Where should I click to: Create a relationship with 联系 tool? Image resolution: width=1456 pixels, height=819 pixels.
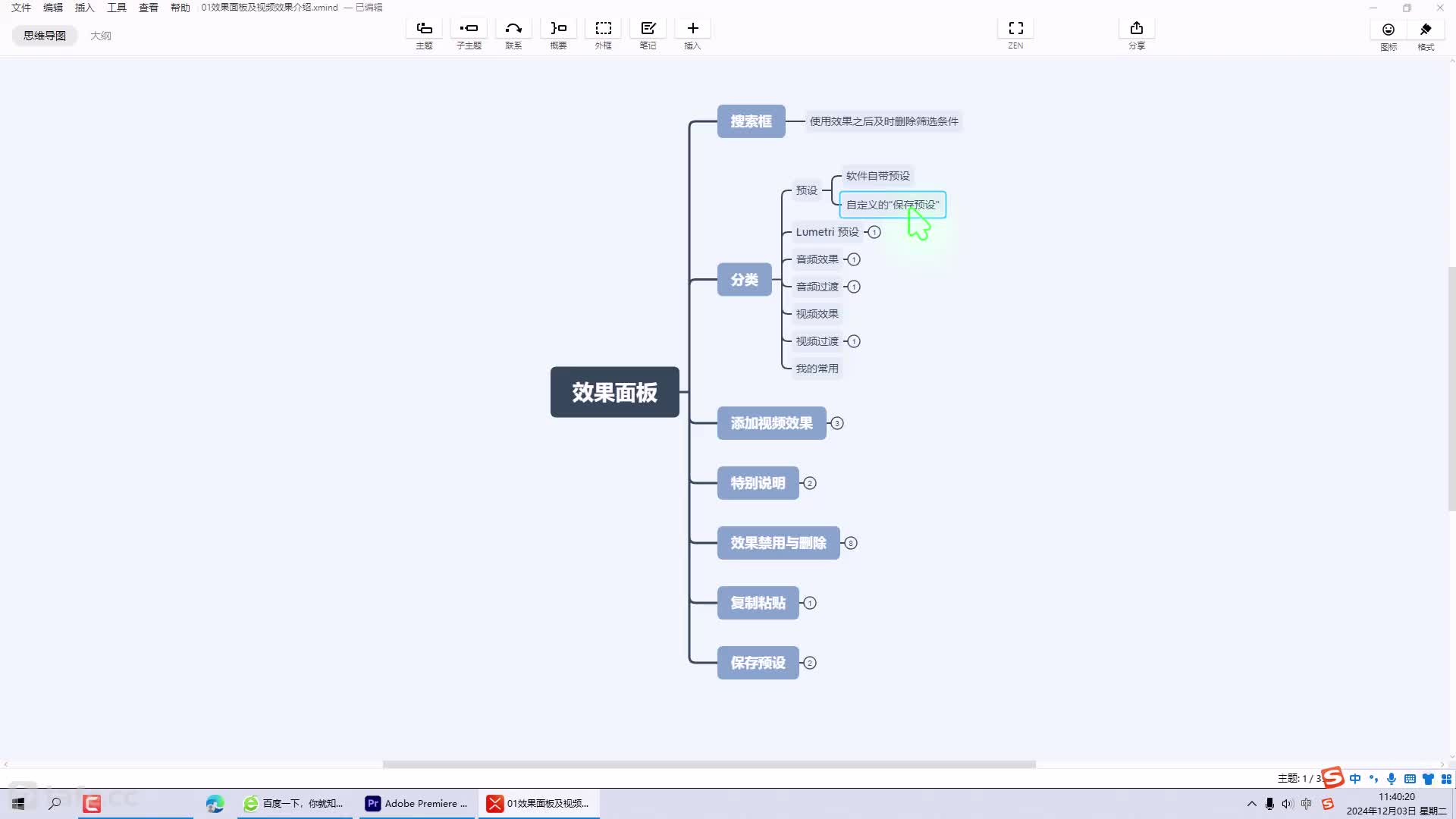tap(513, 34)
